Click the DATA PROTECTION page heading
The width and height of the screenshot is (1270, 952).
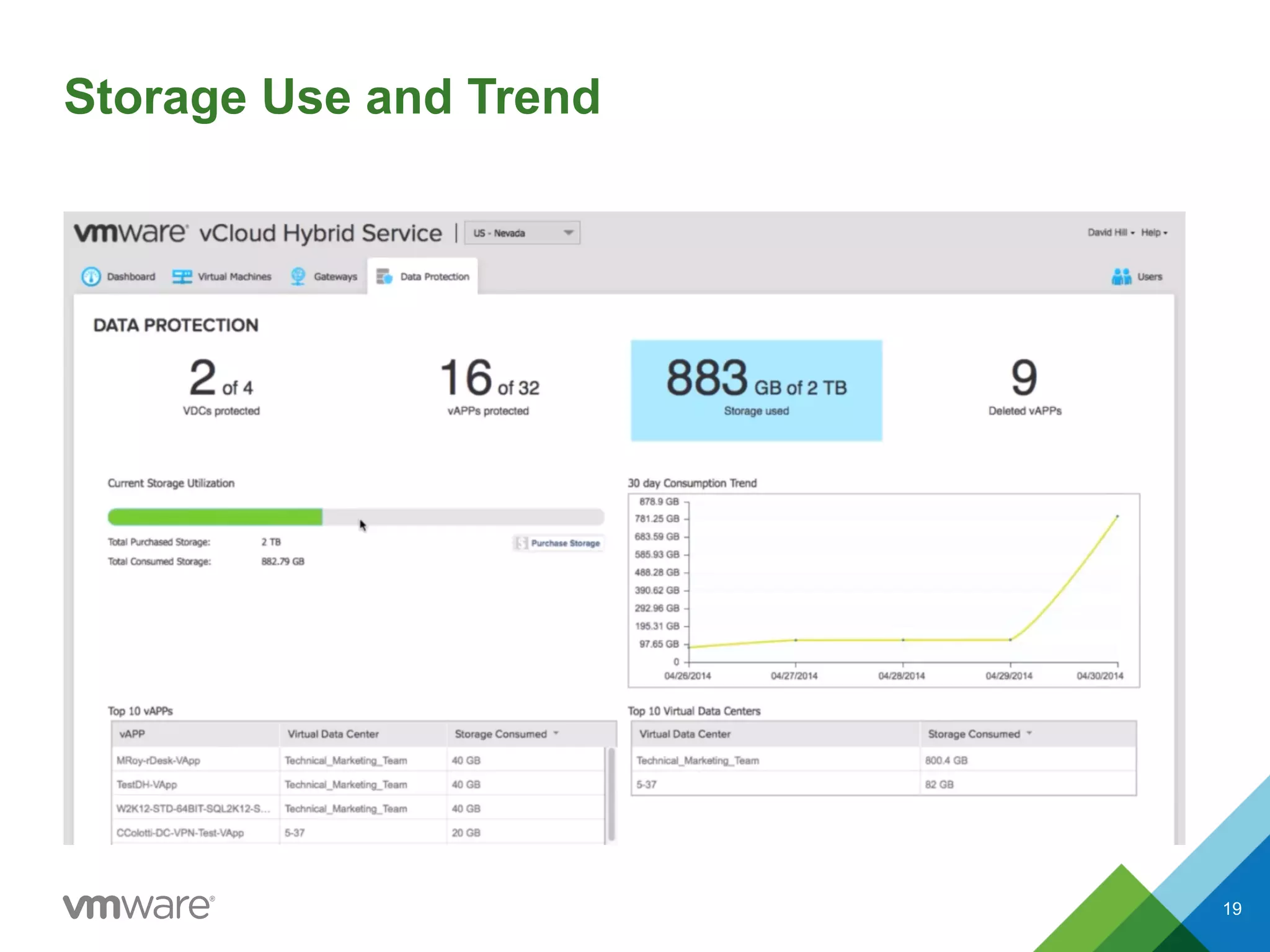pyautogui.click(x=175, y=325)
